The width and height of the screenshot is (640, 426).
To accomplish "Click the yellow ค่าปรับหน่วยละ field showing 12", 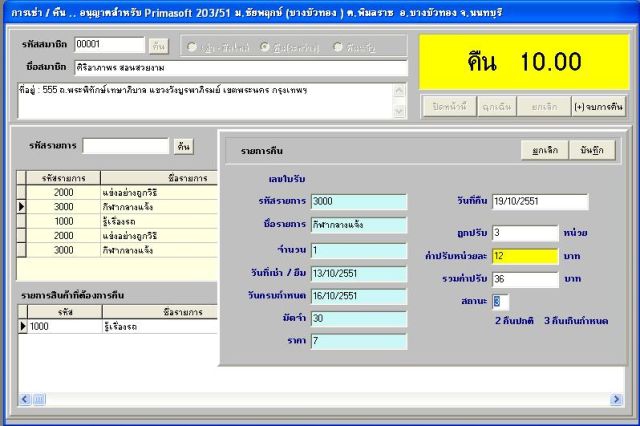I will 524,256.
